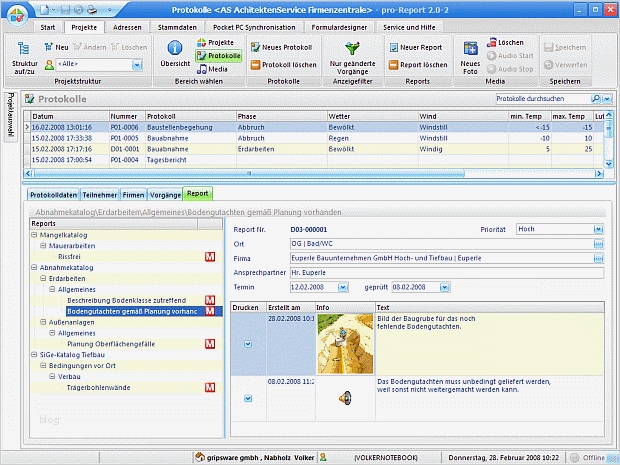The width and height of the screenshot is (620, 465).
Task: Open the Teilnehmer tab
Action: 99,194
